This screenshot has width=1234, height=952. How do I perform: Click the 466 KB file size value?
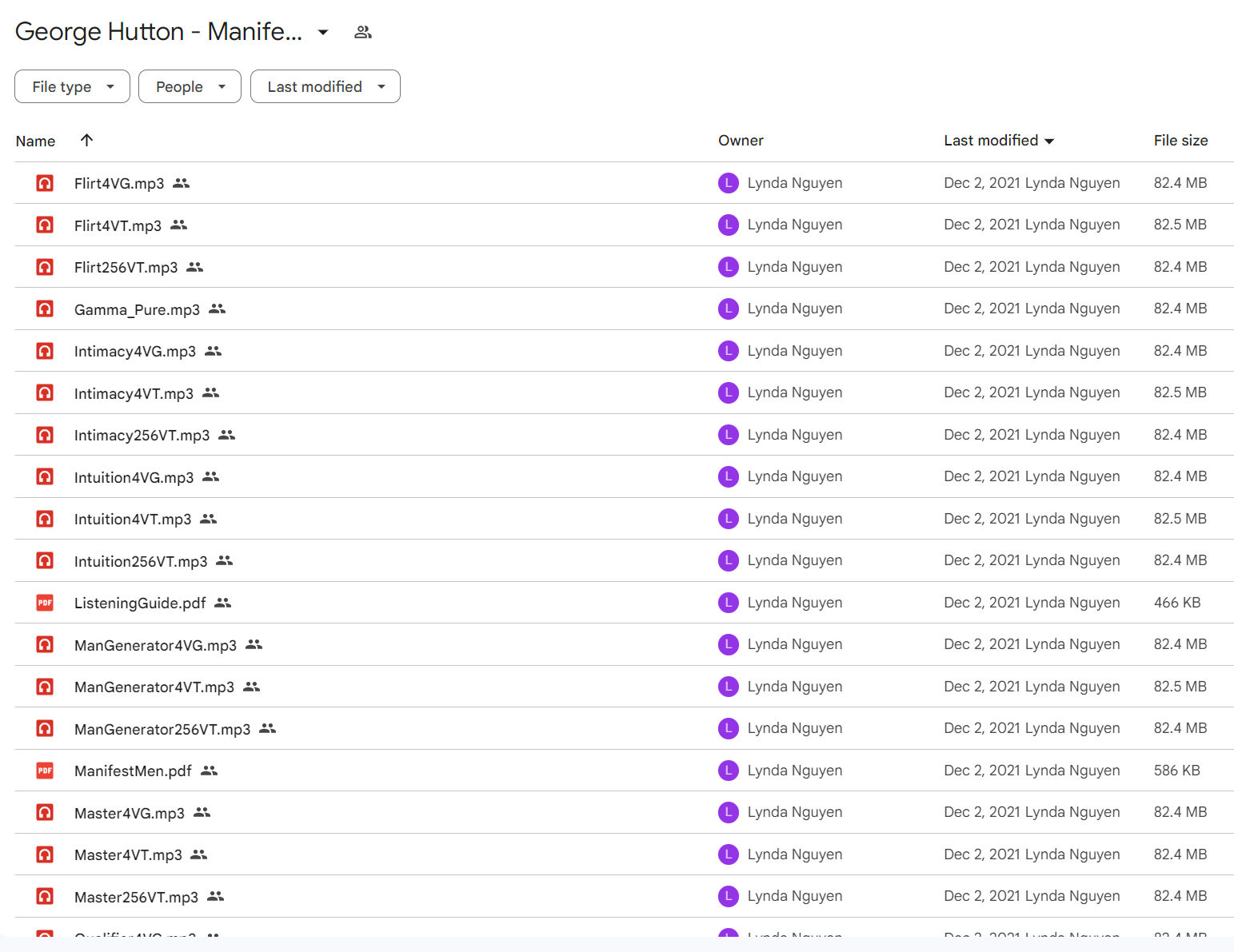point(1177,603)
